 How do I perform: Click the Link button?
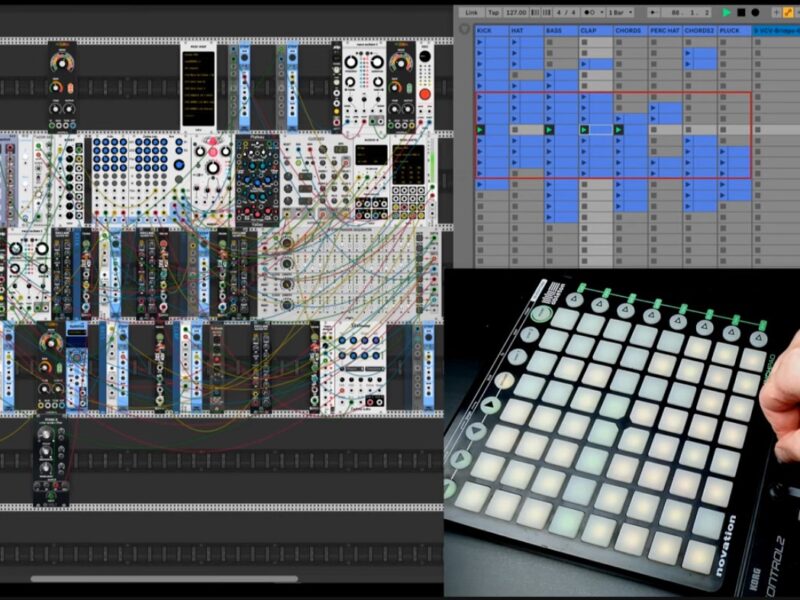471,12
